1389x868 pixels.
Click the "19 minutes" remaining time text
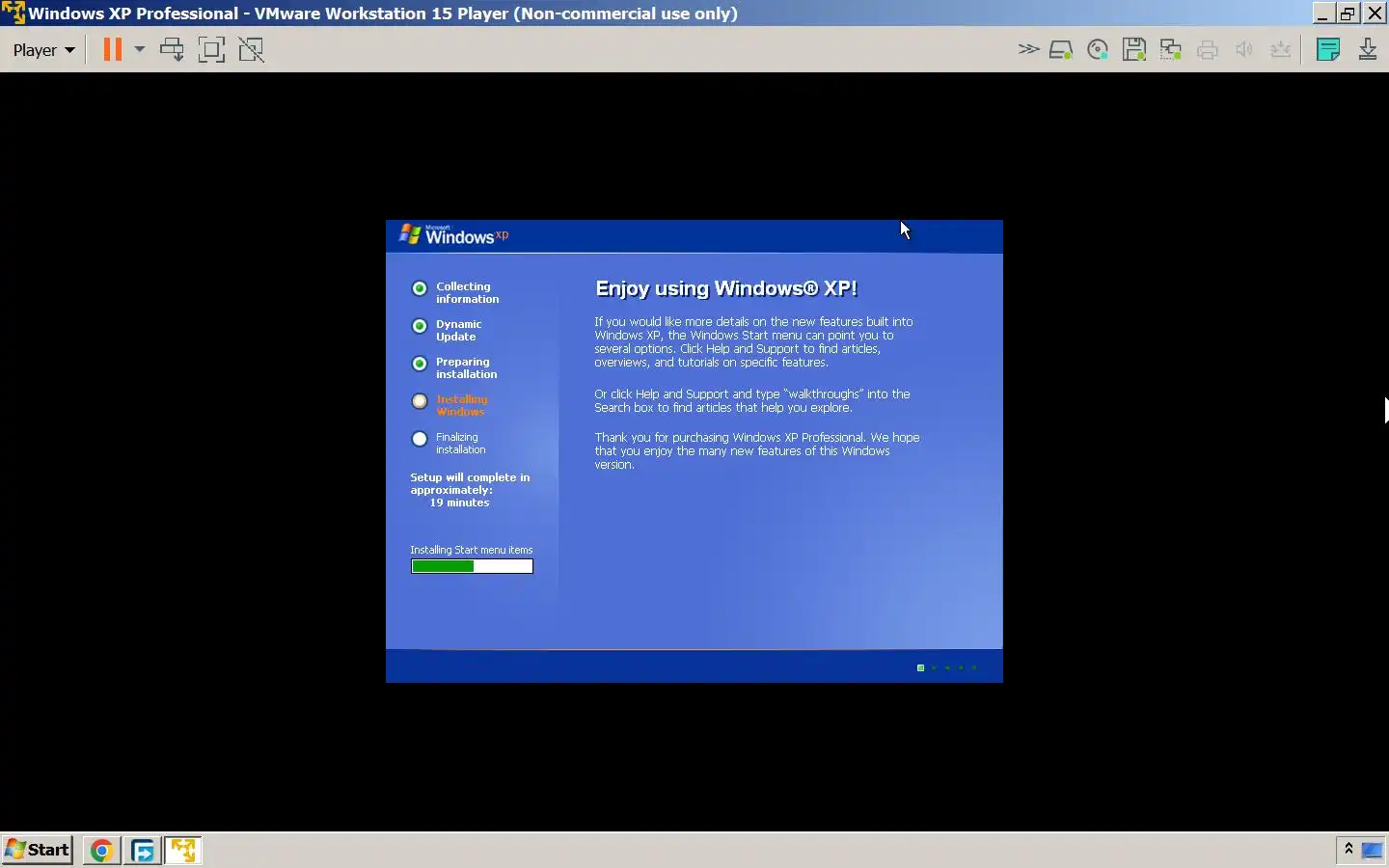point(459,502)
